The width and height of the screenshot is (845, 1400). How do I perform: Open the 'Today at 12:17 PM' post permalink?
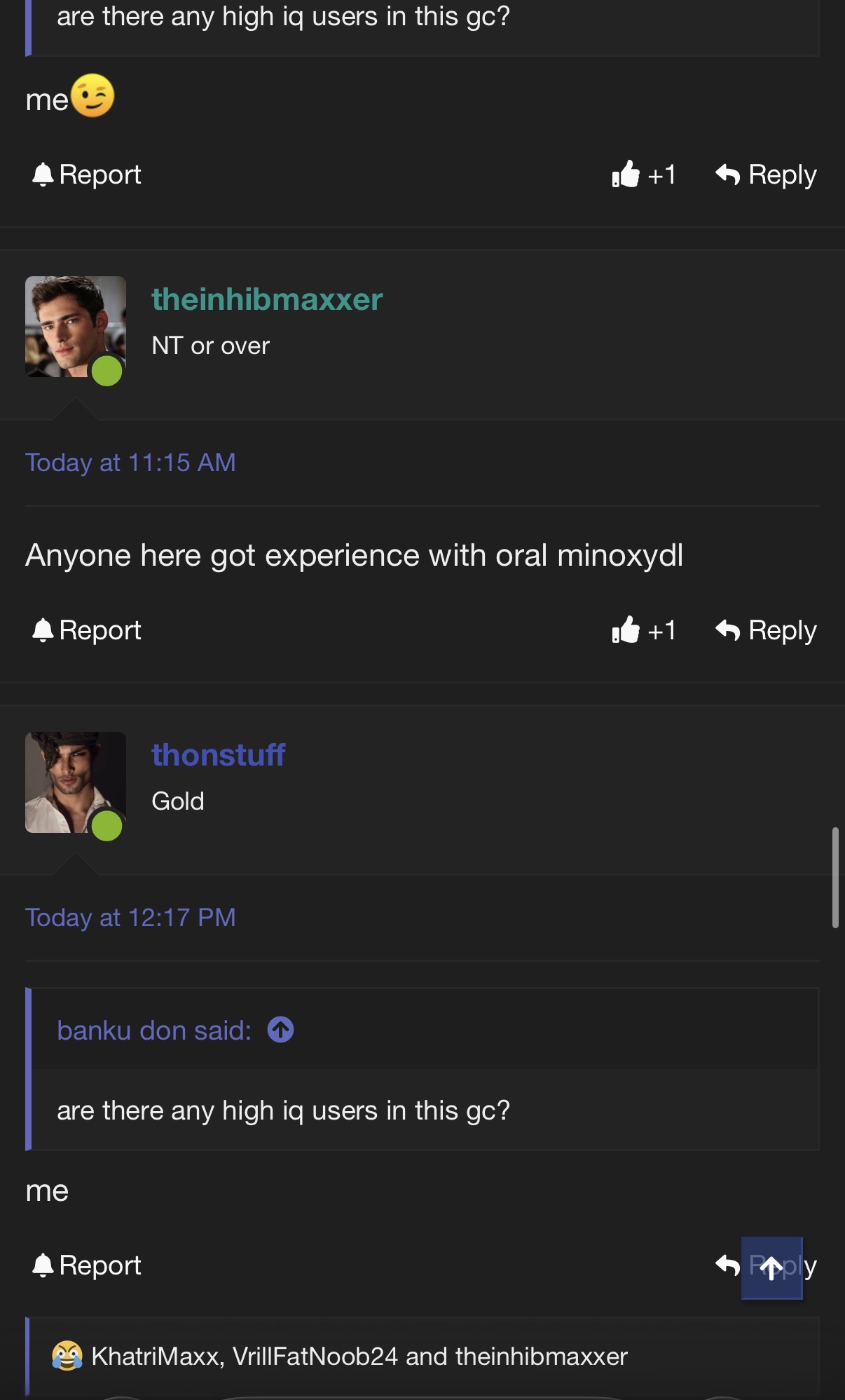130,918
